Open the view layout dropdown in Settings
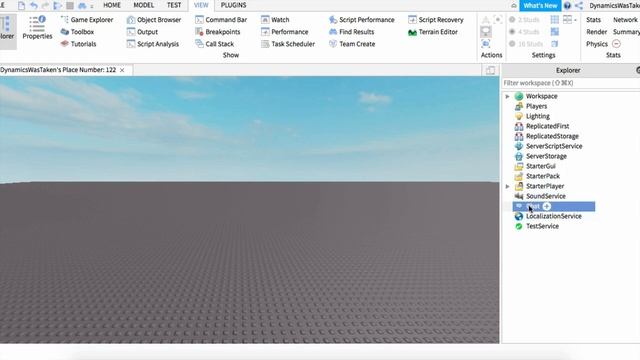Viewport: 640px width, 360px height. (570, 20)
